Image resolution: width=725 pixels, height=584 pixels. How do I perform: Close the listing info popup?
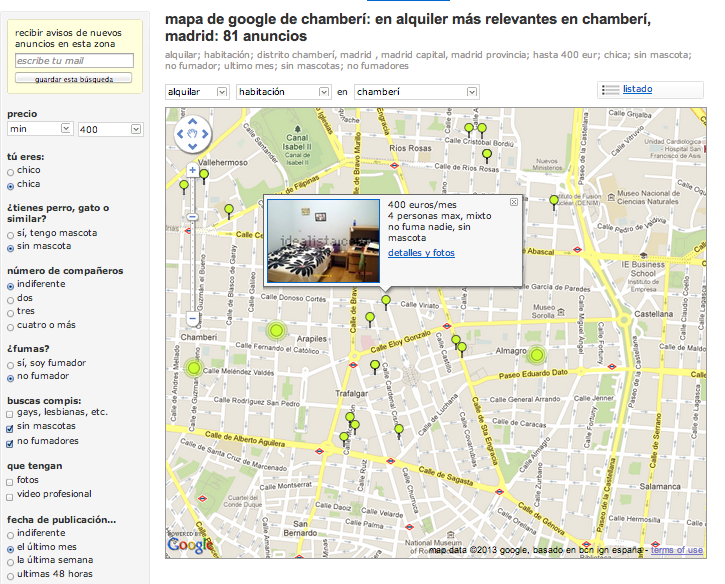click(514, 202)
